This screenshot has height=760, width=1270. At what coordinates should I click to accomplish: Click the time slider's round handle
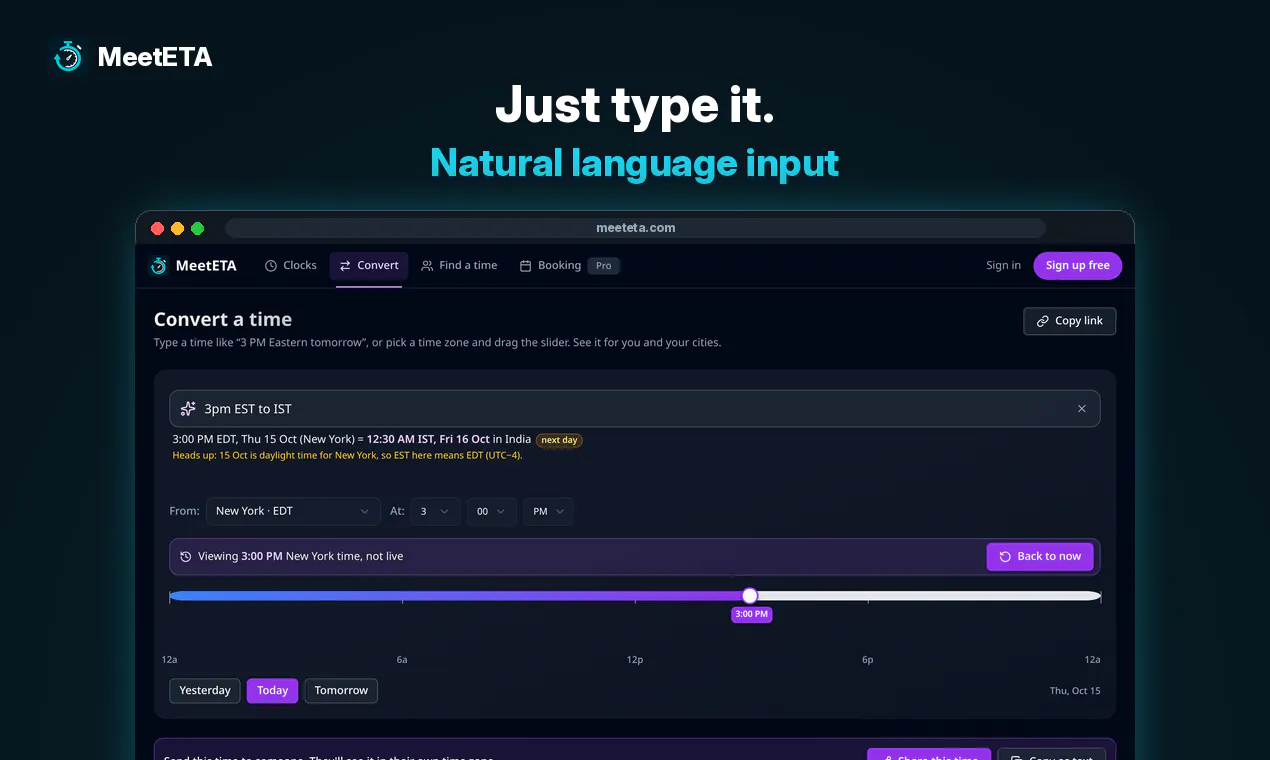coord(750,596)
